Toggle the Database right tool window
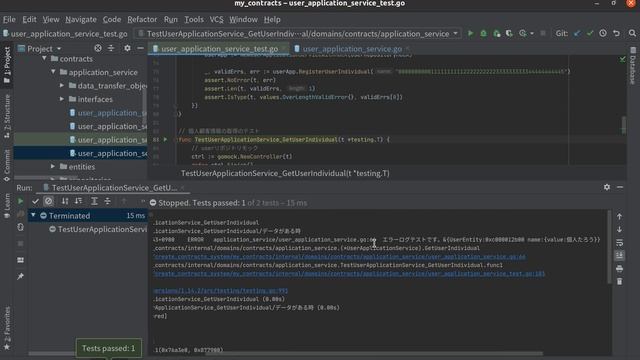Image resolution: width=640 pixels, height=360 pixels. coord(633,65)
